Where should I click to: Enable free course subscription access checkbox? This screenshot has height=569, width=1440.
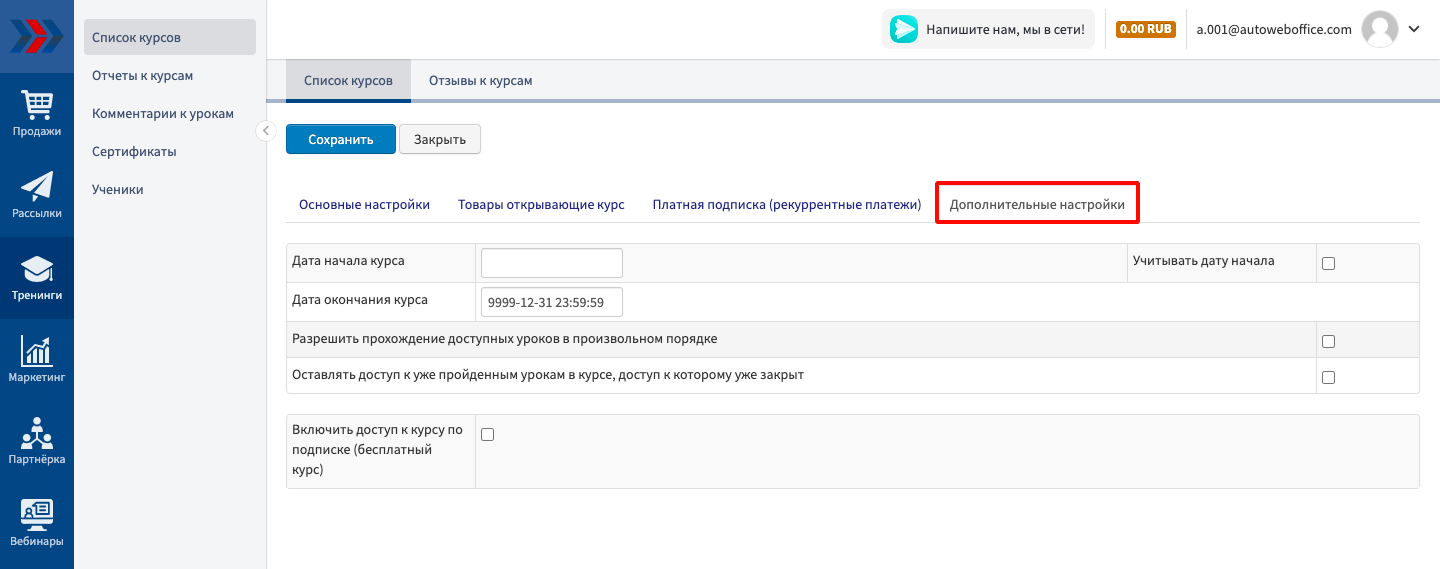[488, 434]
